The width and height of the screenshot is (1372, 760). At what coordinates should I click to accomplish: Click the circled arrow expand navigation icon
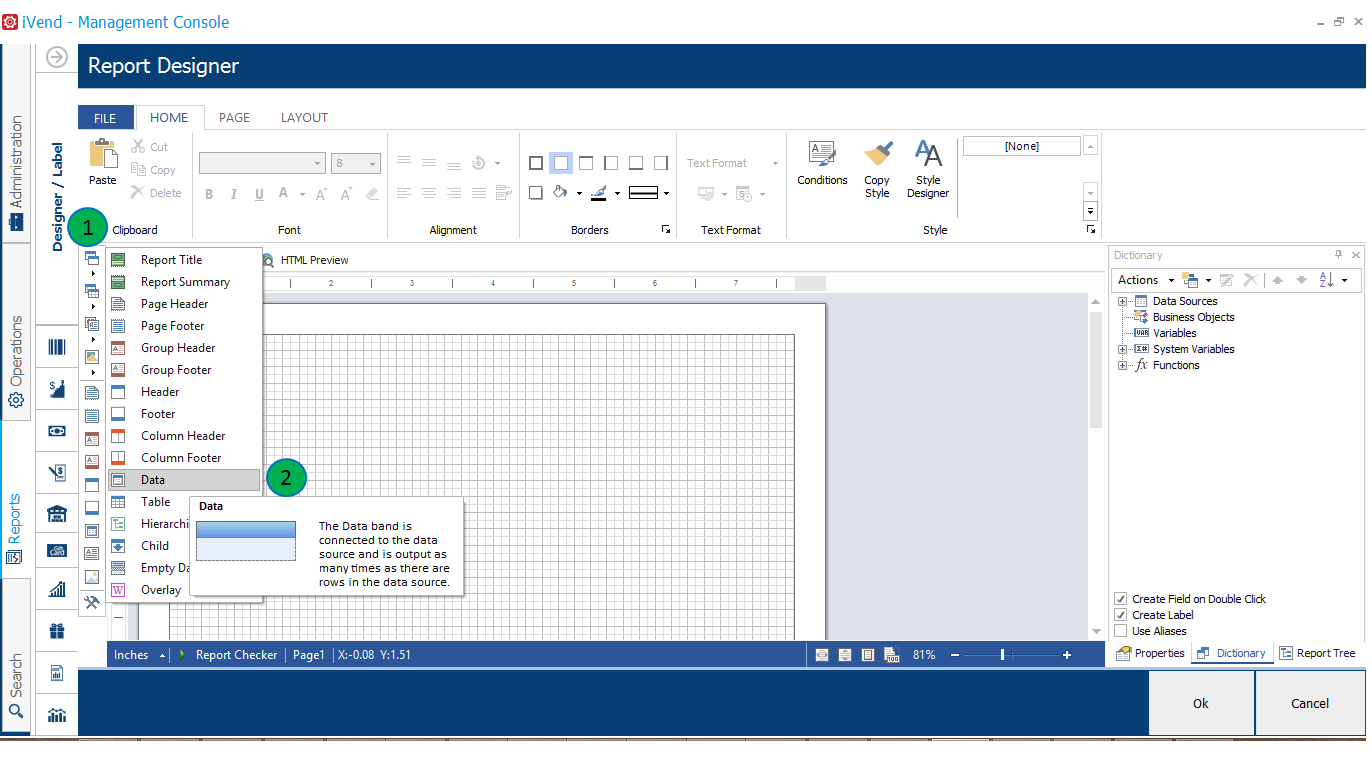57,57
